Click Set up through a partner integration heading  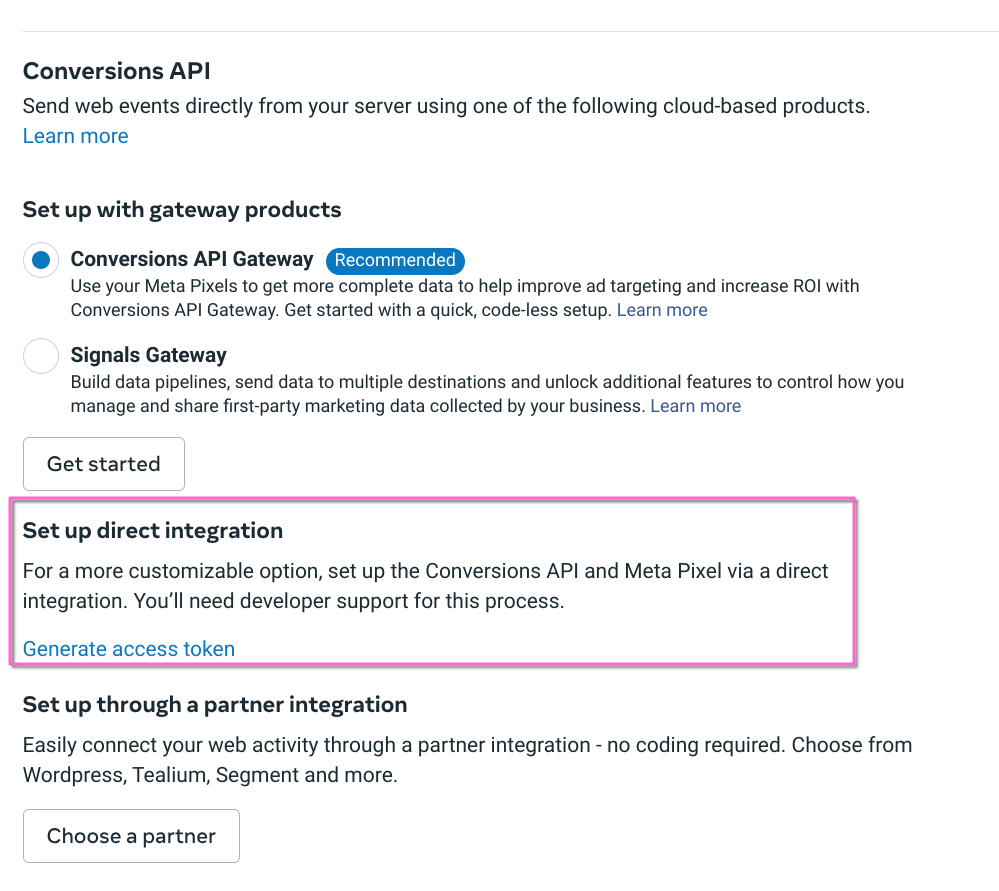(x=215, y=705)
